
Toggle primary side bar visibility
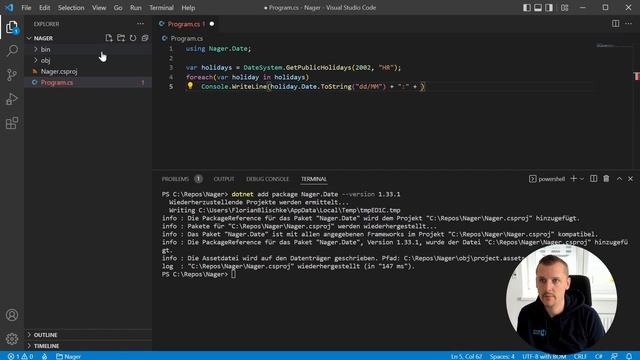pos(527,8)
